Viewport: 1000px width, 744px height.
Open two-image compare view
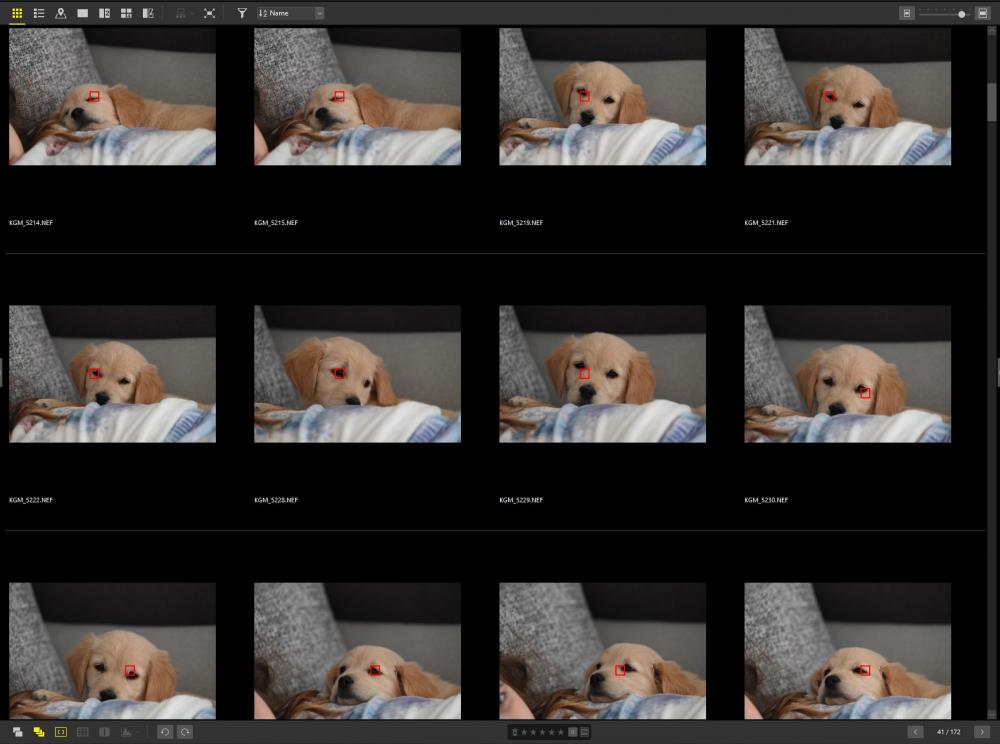pyautogui.click(x=105, y=13)
